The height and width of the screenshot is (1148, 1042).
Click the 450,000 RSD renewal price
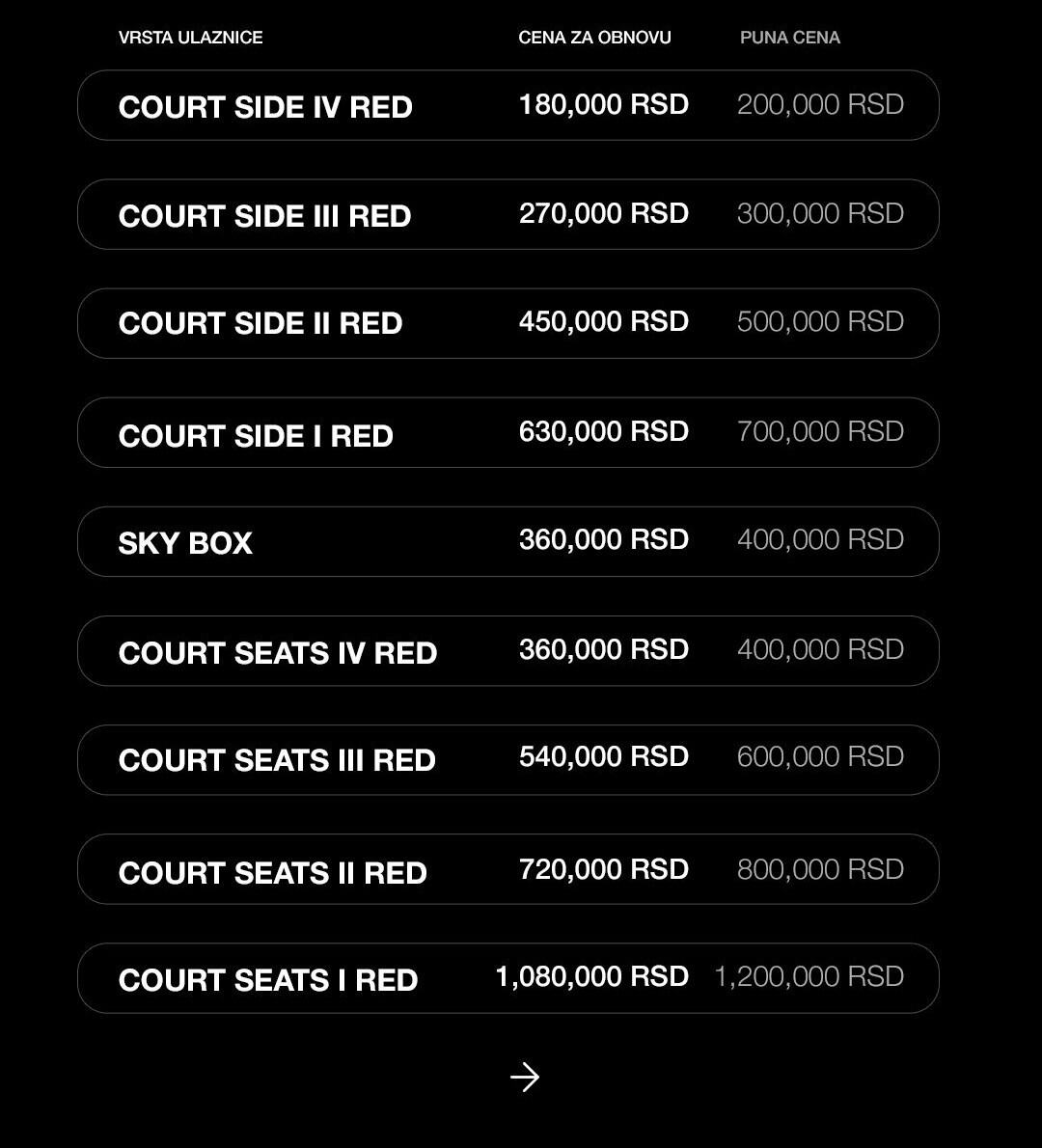point(603,321)
